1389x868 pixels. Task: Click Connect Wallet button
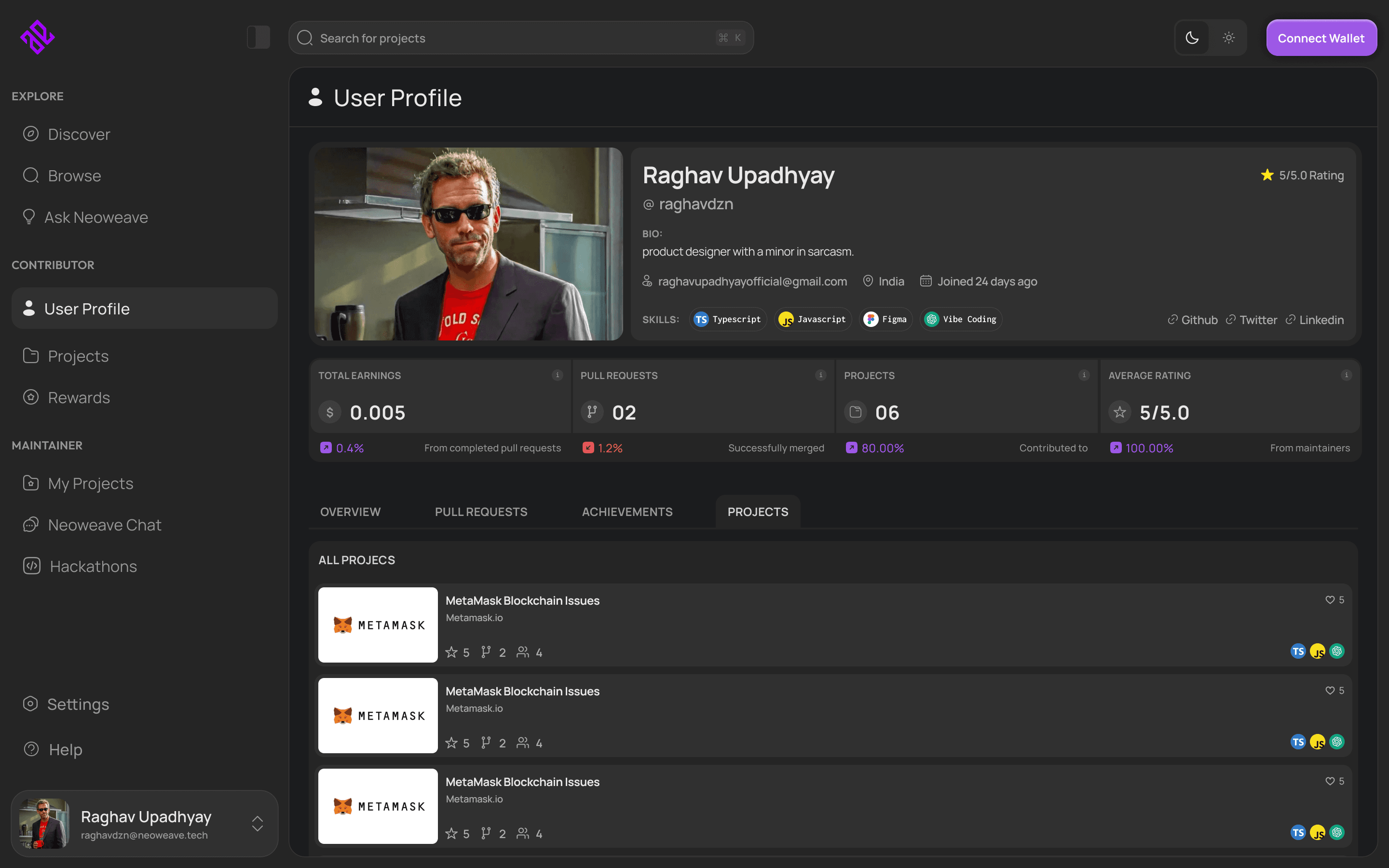pyautogui.click(x=1321, y=38)
